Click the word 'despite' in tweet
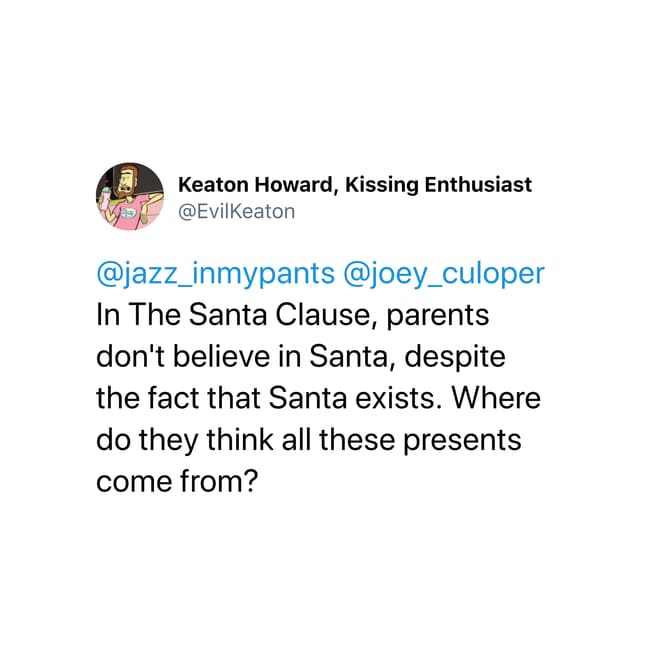650x650 pixels. point(455,358)
